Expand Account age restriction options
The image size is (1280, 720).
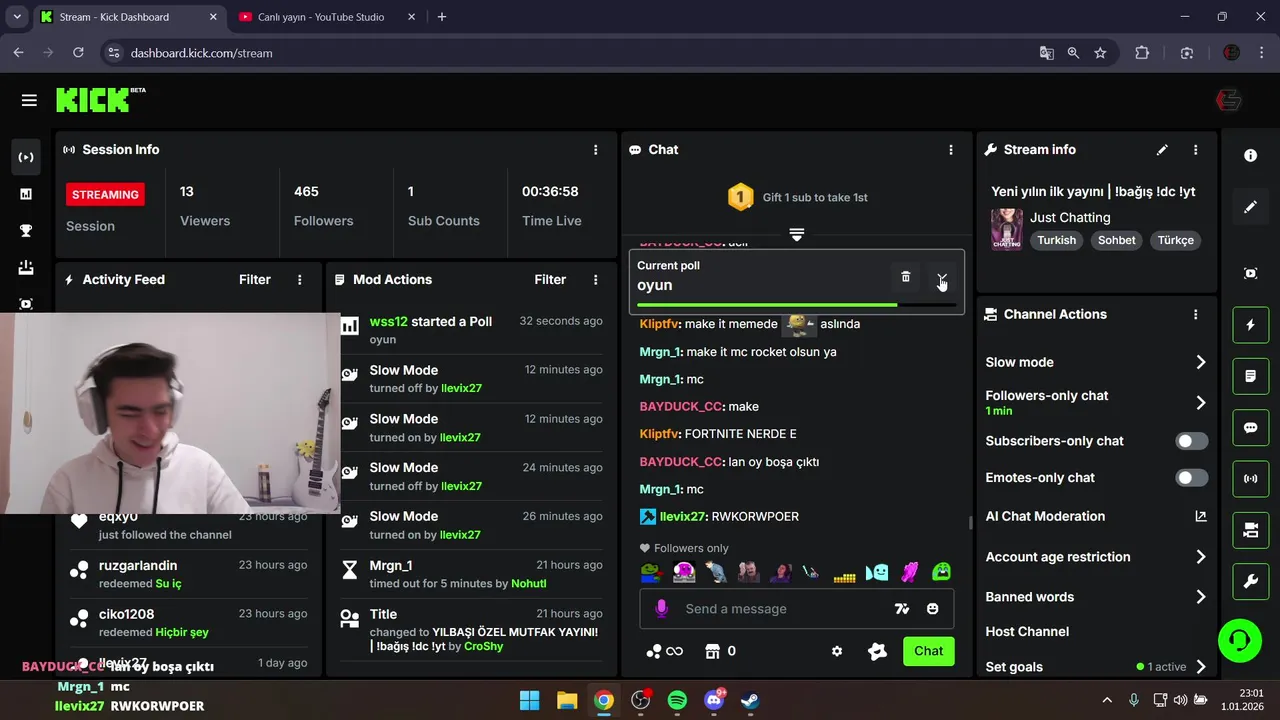1201,557
